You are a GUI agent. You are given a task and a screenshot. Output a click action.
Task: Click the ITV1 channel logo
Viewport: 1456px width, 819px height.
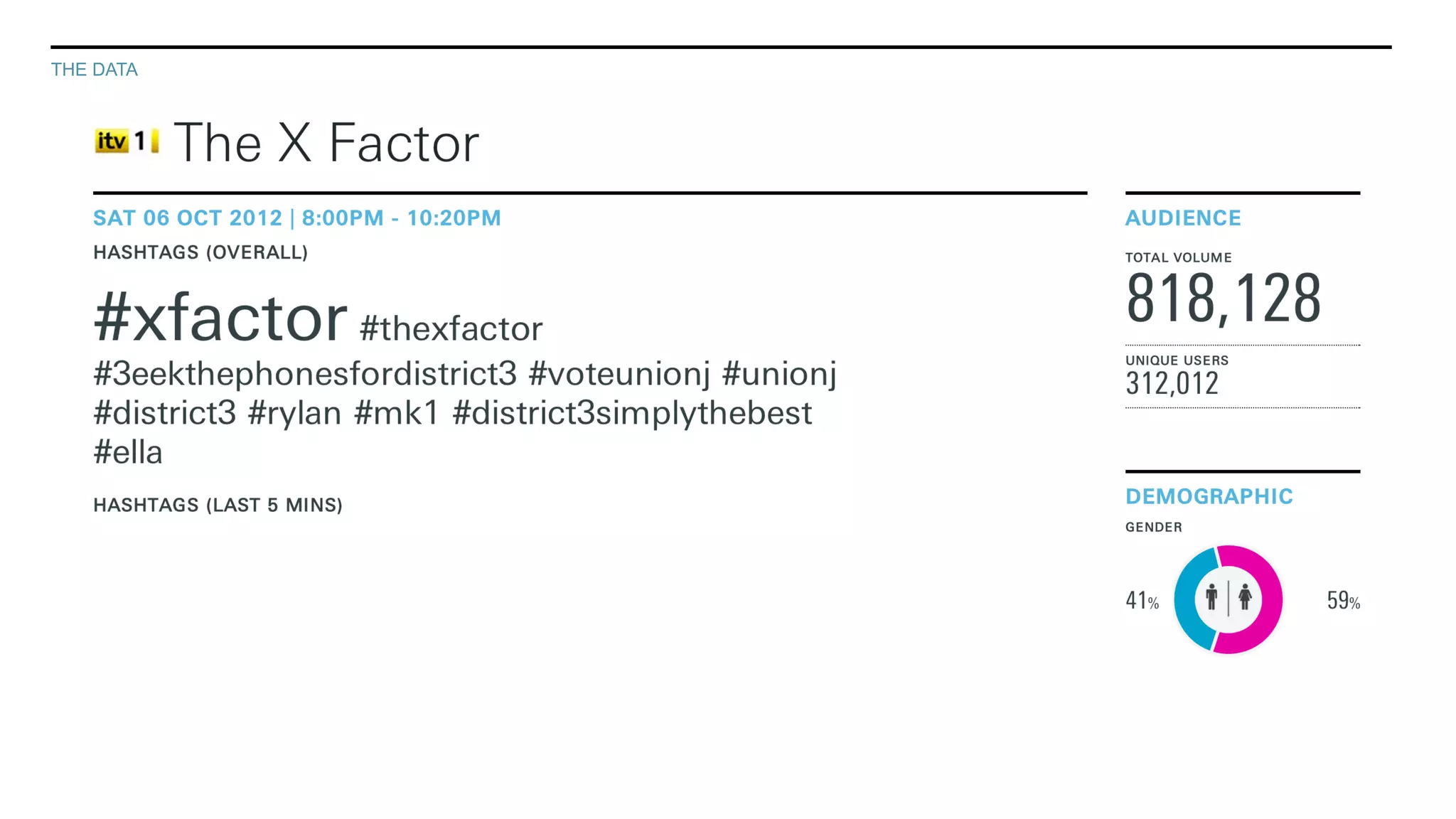coord(127,141)
